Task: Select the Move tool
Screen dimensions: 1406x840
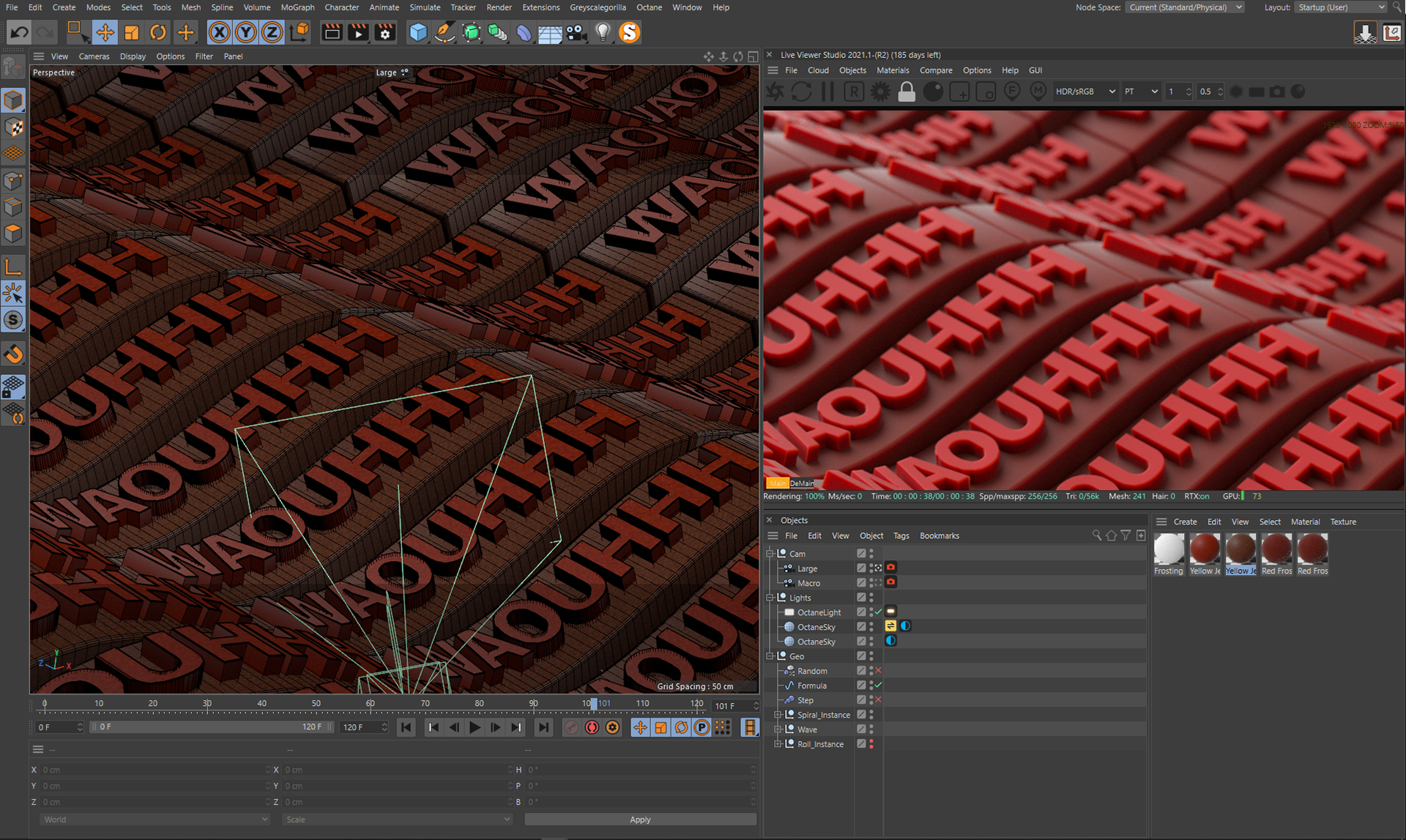Action: (x=105, y=32)
